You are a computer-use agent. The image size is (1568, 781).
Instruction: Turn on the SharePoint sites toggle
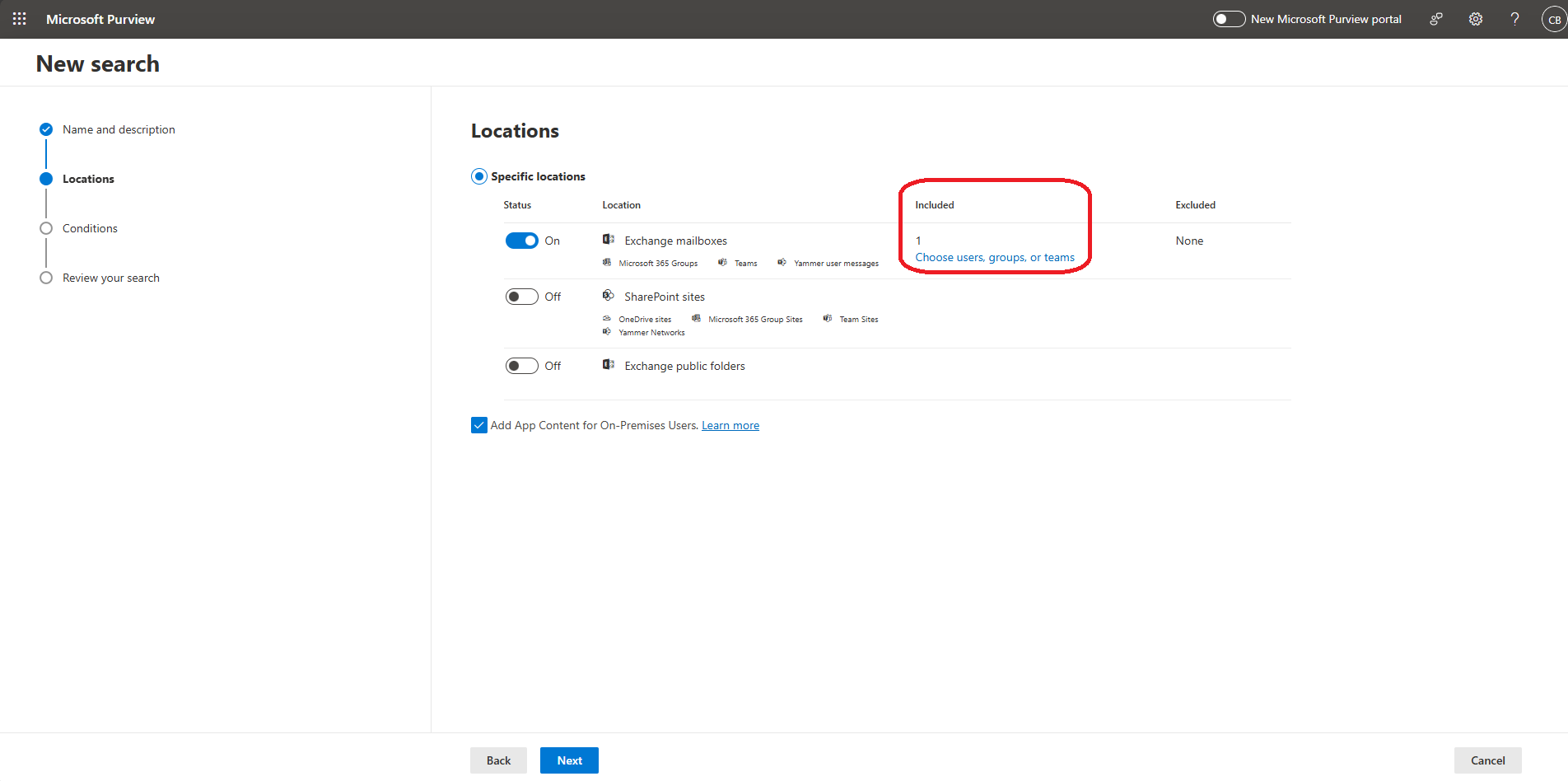521,297
